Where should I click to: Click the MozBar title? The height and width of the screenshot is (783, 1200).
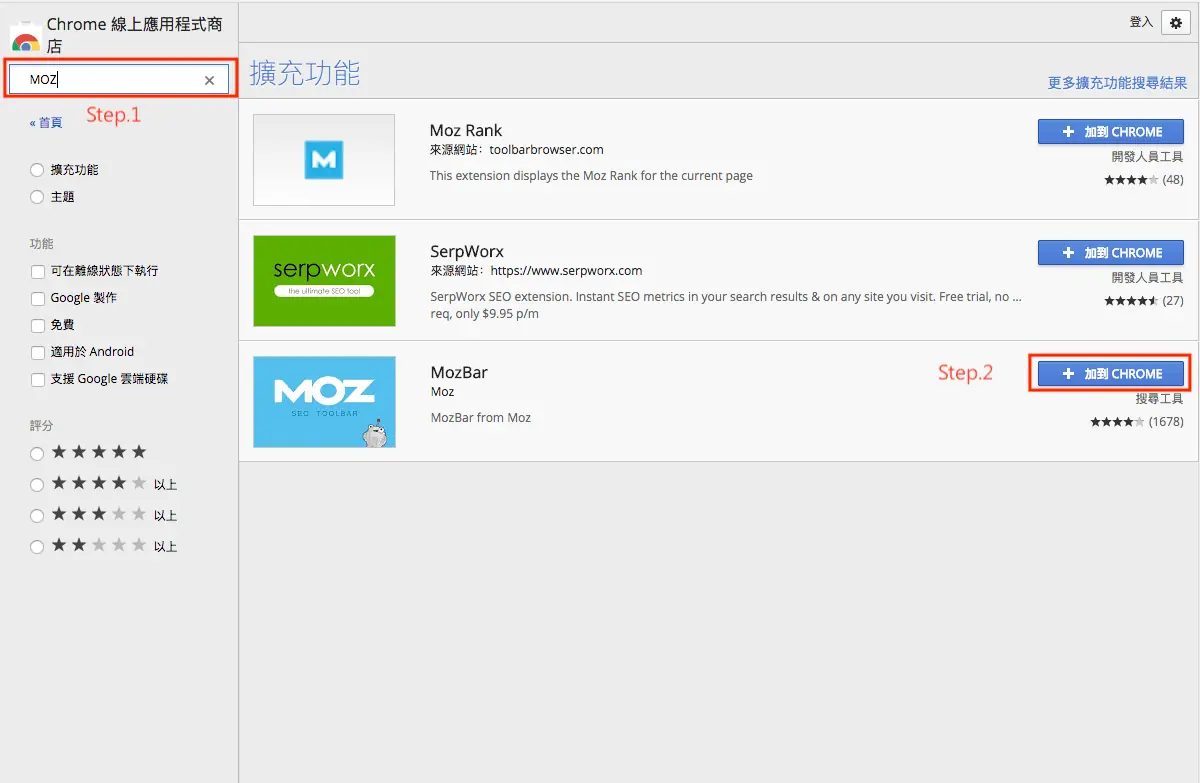(459, 372)
